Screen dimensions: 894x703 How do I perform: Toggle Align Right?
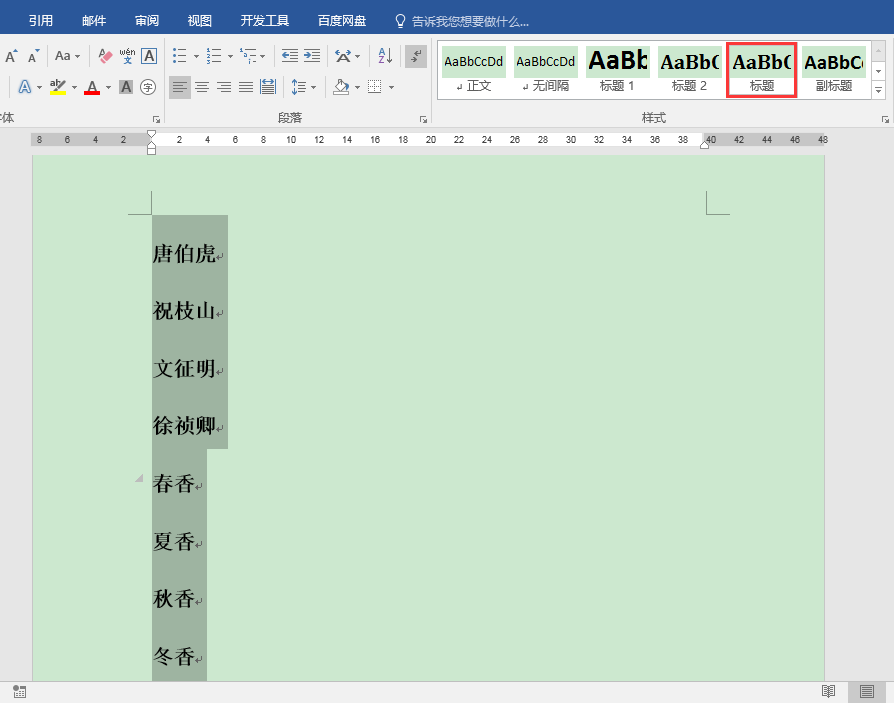pyautogui.click(x=224, y=87)
